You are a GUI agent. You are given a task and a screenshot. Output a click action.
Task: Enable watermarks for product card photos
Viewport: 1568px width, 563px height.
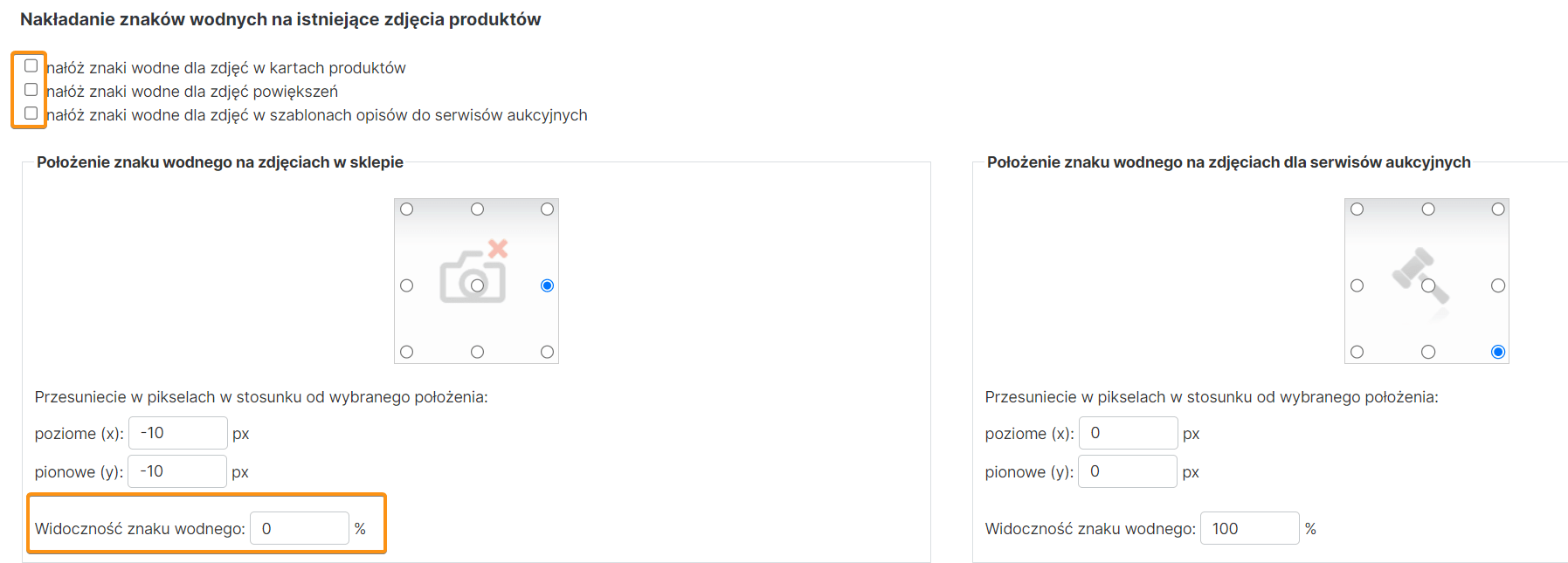(31, 66)
